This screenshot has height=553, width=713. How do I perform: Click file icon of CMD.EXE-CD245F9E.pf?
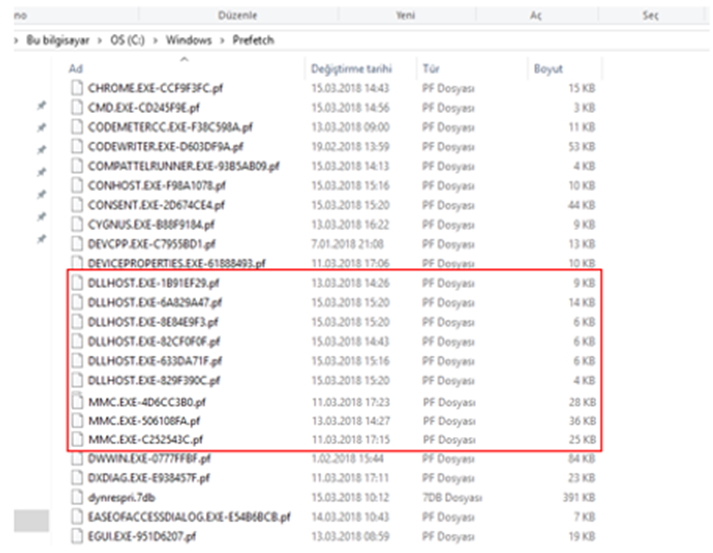coord(77,107)
